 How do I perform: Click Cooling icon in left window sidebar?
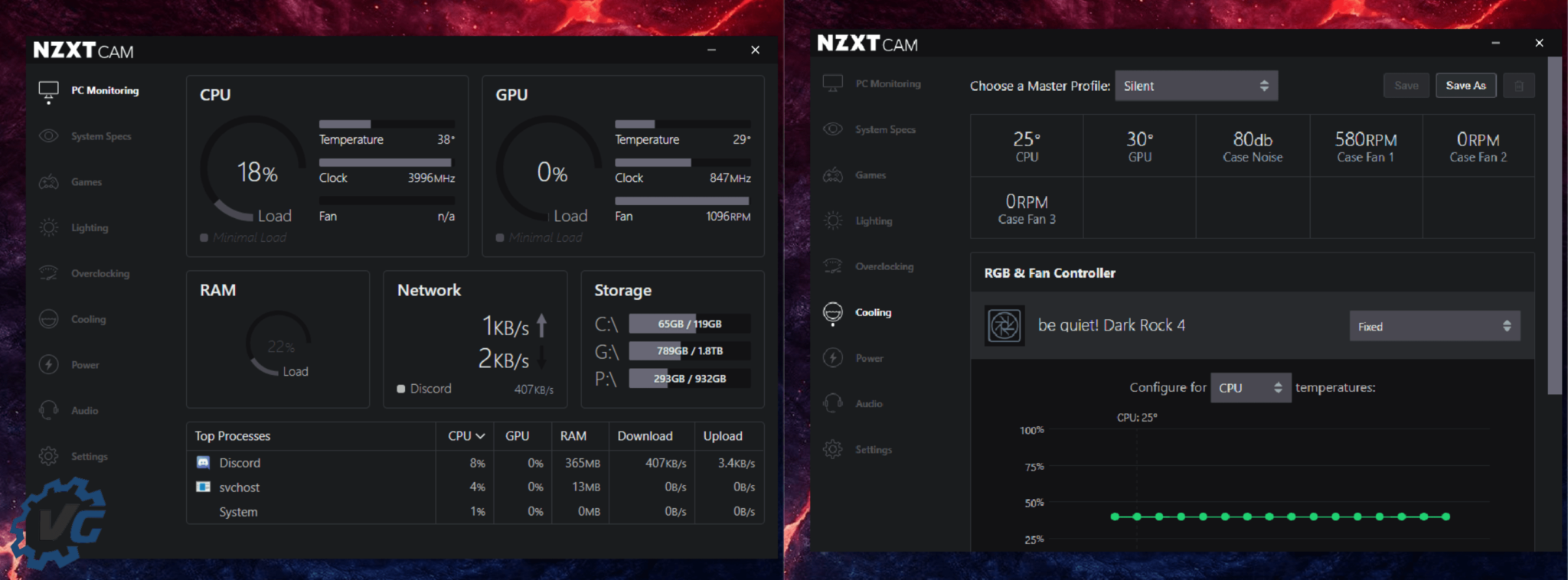tap(48, 319)
